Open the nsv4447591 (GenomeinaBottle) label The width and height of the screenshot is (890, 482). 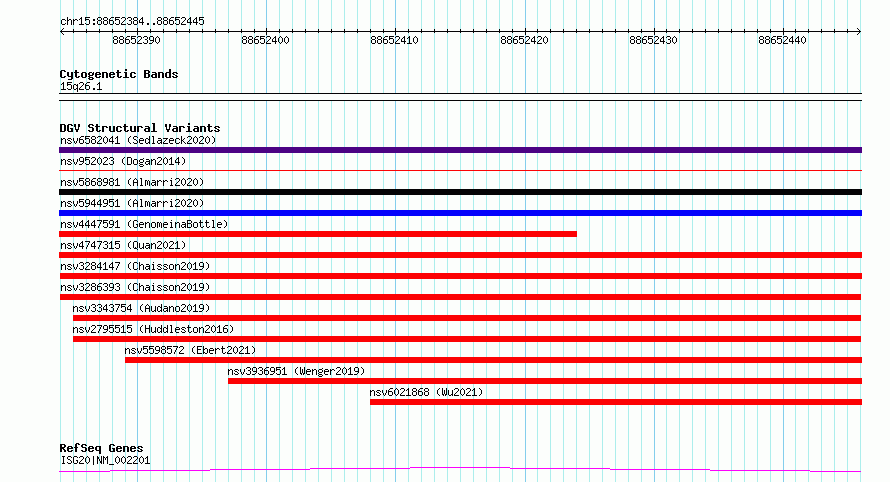click(x=144, y=224)
